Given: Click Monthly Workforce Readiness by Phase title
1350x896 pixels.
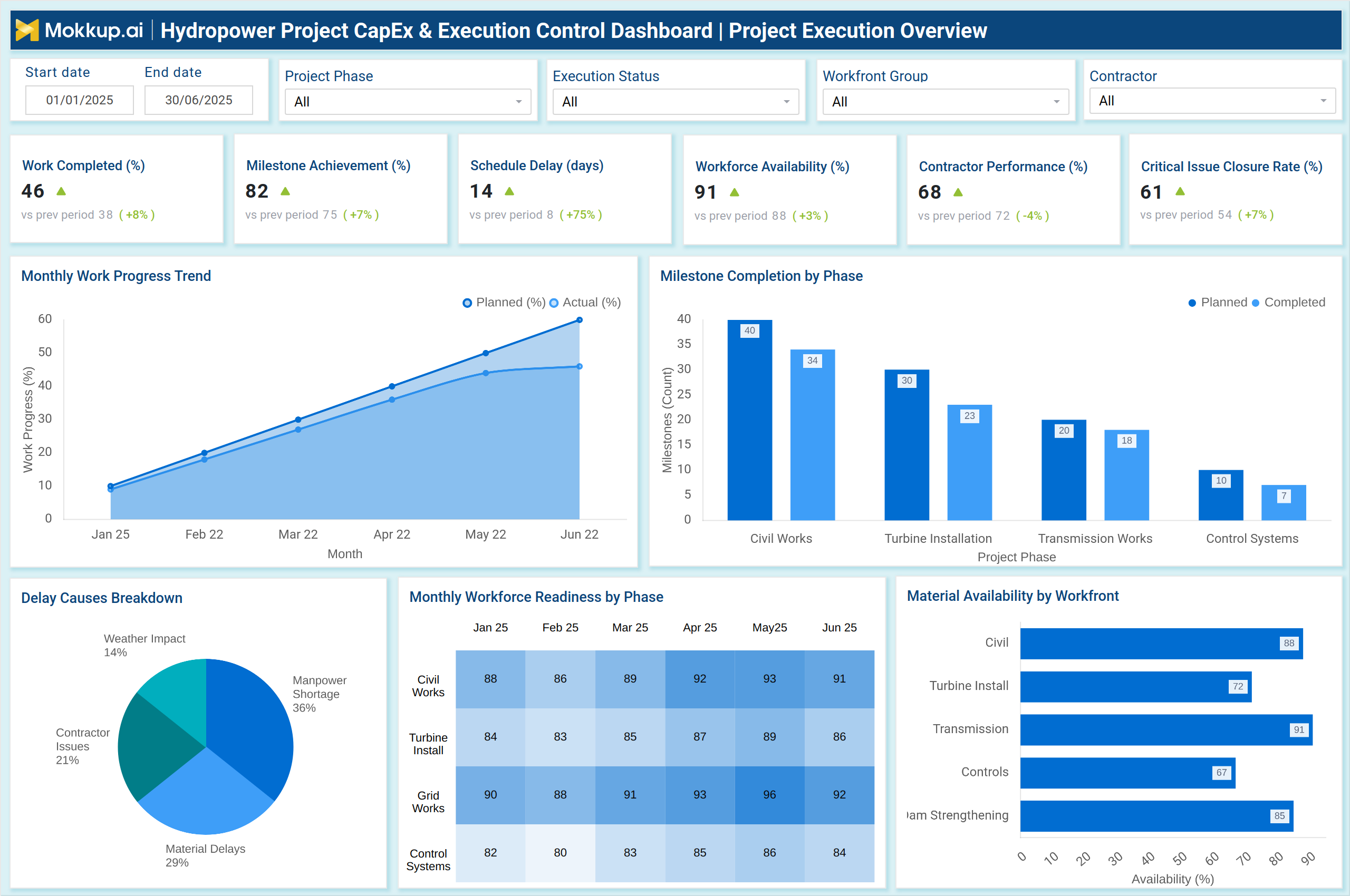Looking at the screenshot, I should coord(536,597).
